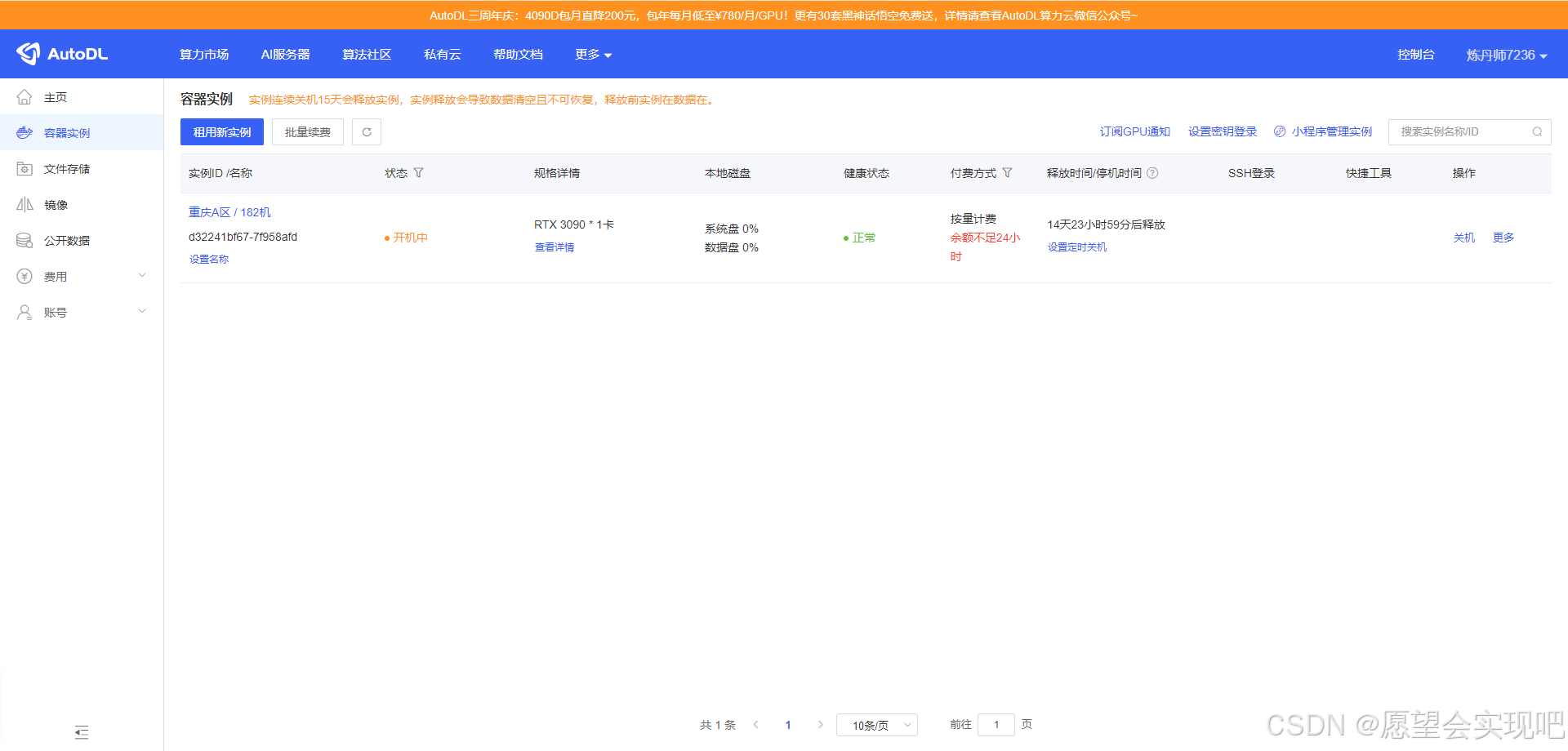Collapse the sidebar using bottom icon
This screenshot has width=1568, height=751.
pyautogui.click(x=82, y=732)
